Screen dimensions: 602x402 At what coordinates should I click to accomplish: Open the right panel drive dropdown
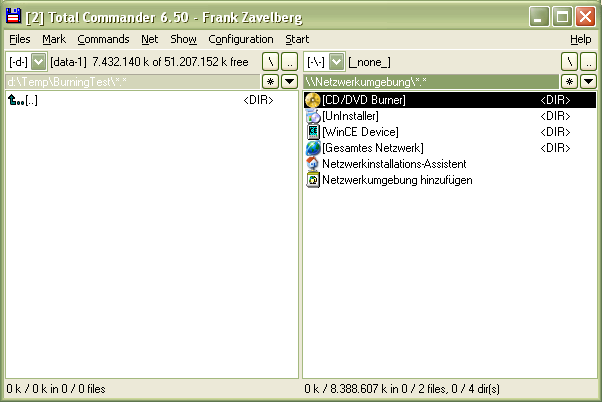(337, 62)
